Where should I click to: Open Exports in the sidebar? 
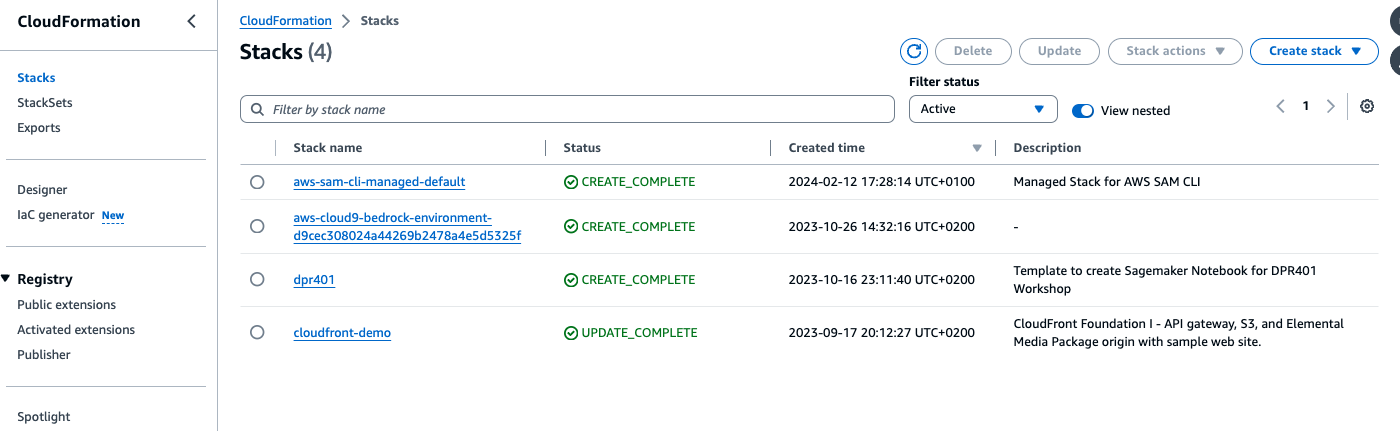pos(39,128)
